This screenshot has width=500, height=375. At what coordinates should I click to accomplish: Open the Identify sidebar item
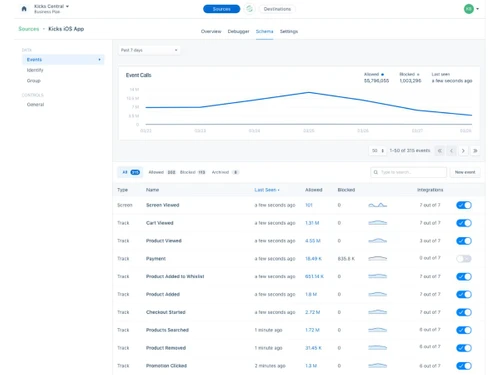tap(35, 70)
